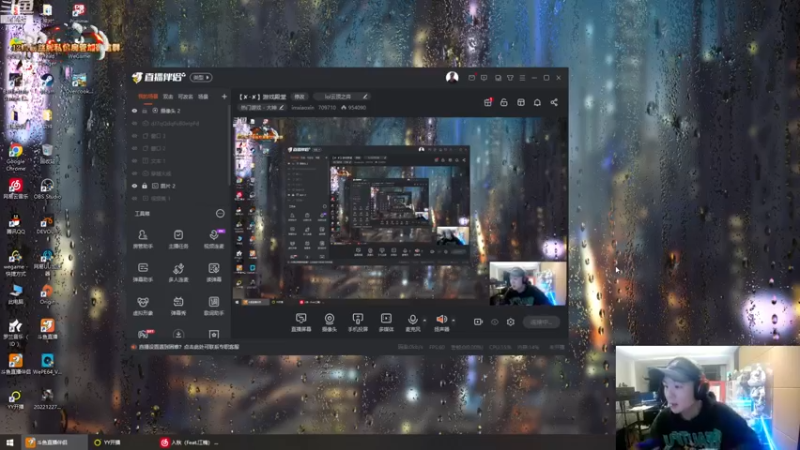The height and width of the screenshot is (450, 800).
Task: Open the settings gear in bottom toolbar
Action: [x=511, y=322]
